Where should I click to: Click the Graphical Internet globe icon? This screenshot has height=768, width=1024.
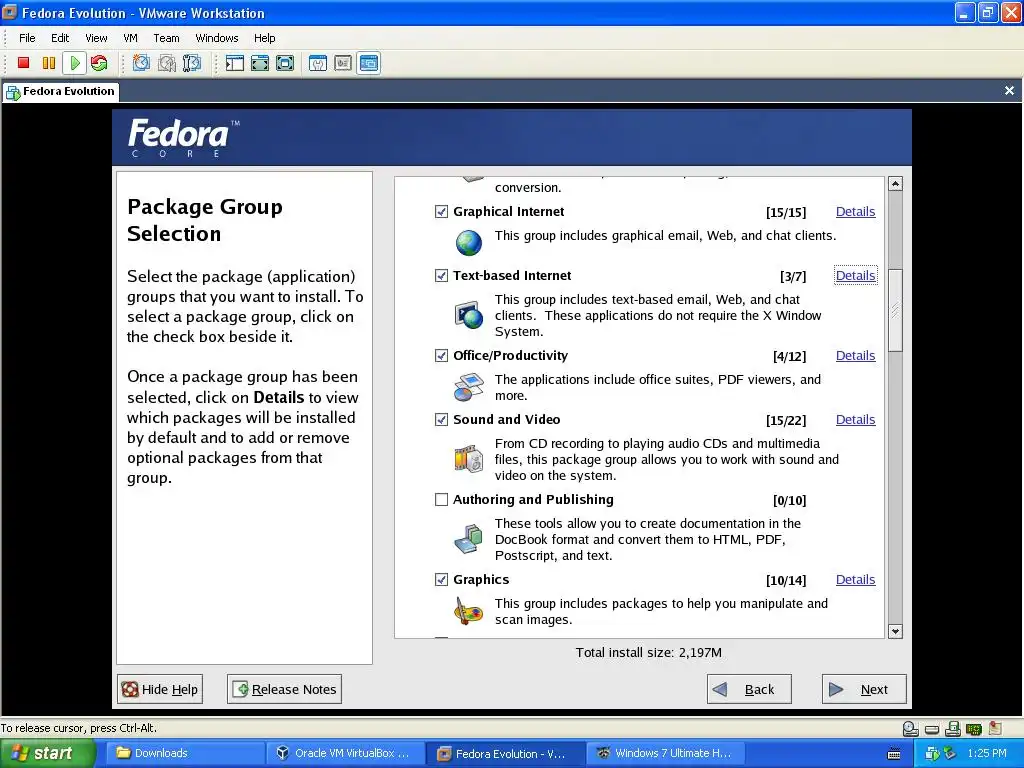(x=469, y=243)
